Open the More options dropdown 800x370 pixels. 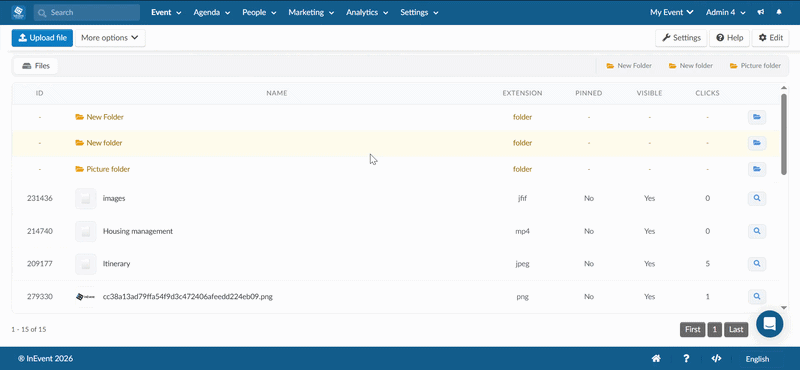110,38
